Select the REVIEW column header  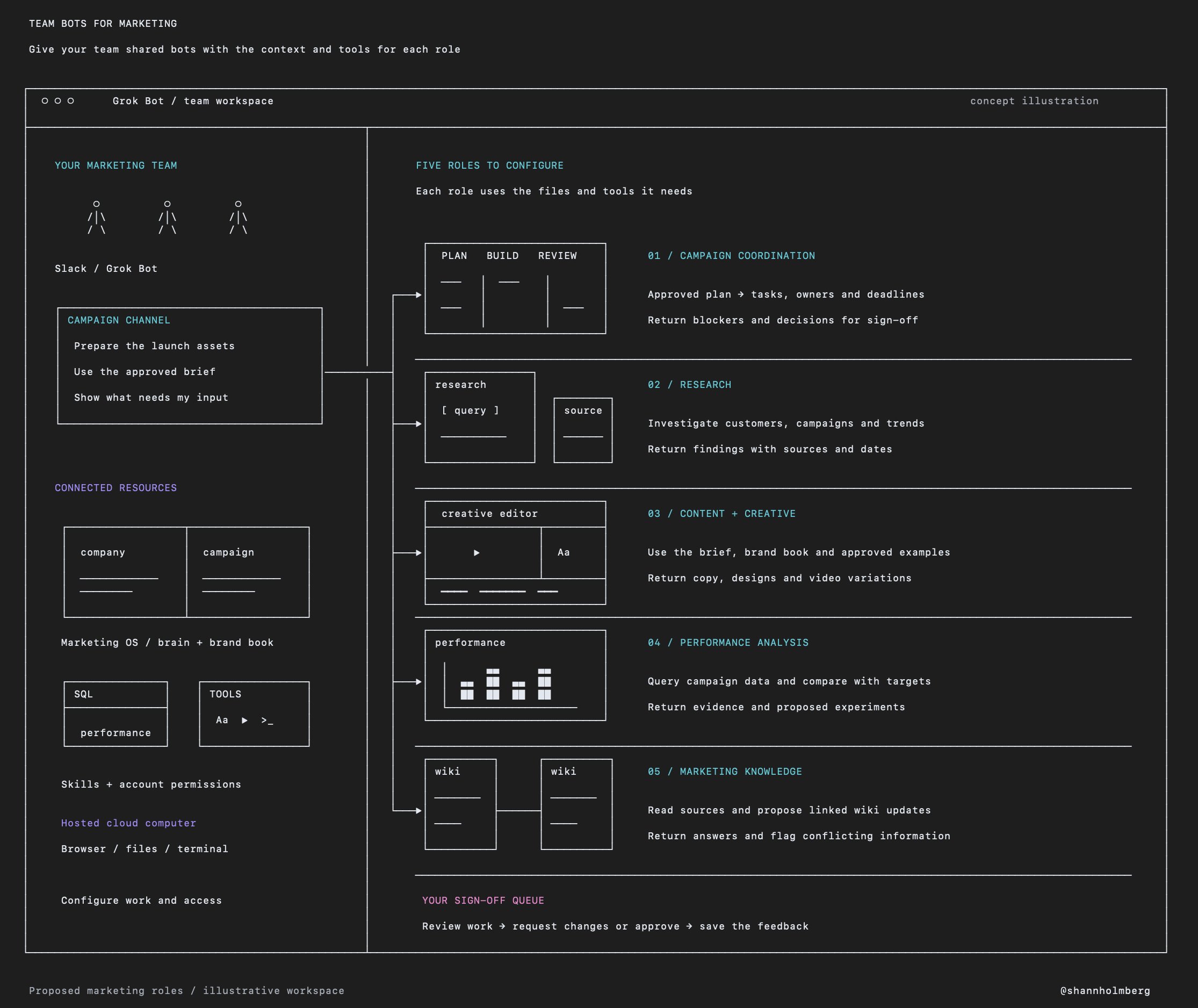tap(558, 256)
